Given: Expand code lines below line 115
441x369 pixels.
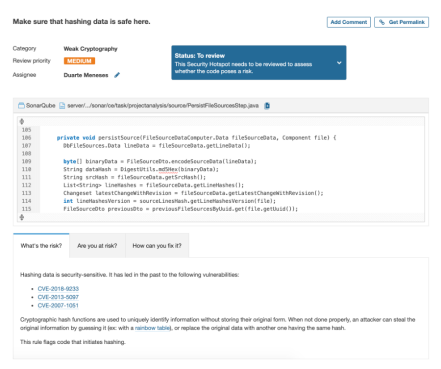Looking at the screenshot, I should coord(22,217).
